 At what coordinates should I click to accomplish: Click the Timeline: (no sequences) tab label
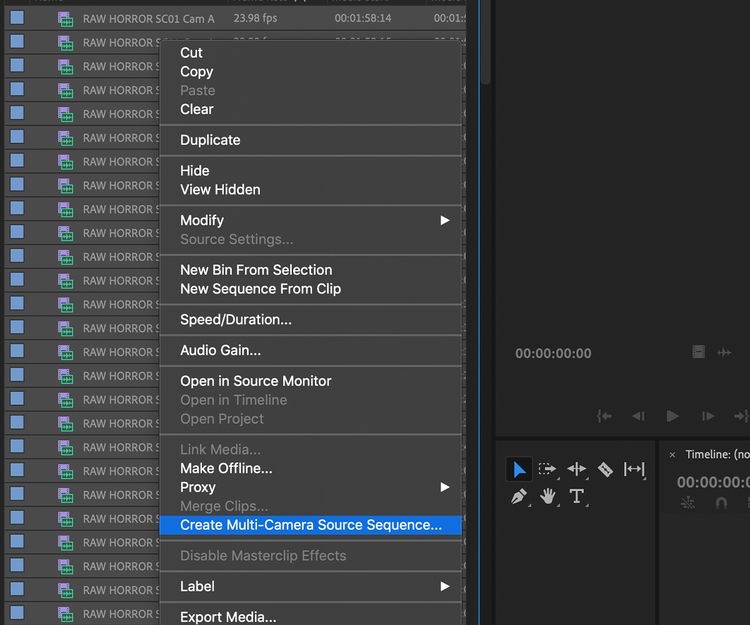(717, 455)
